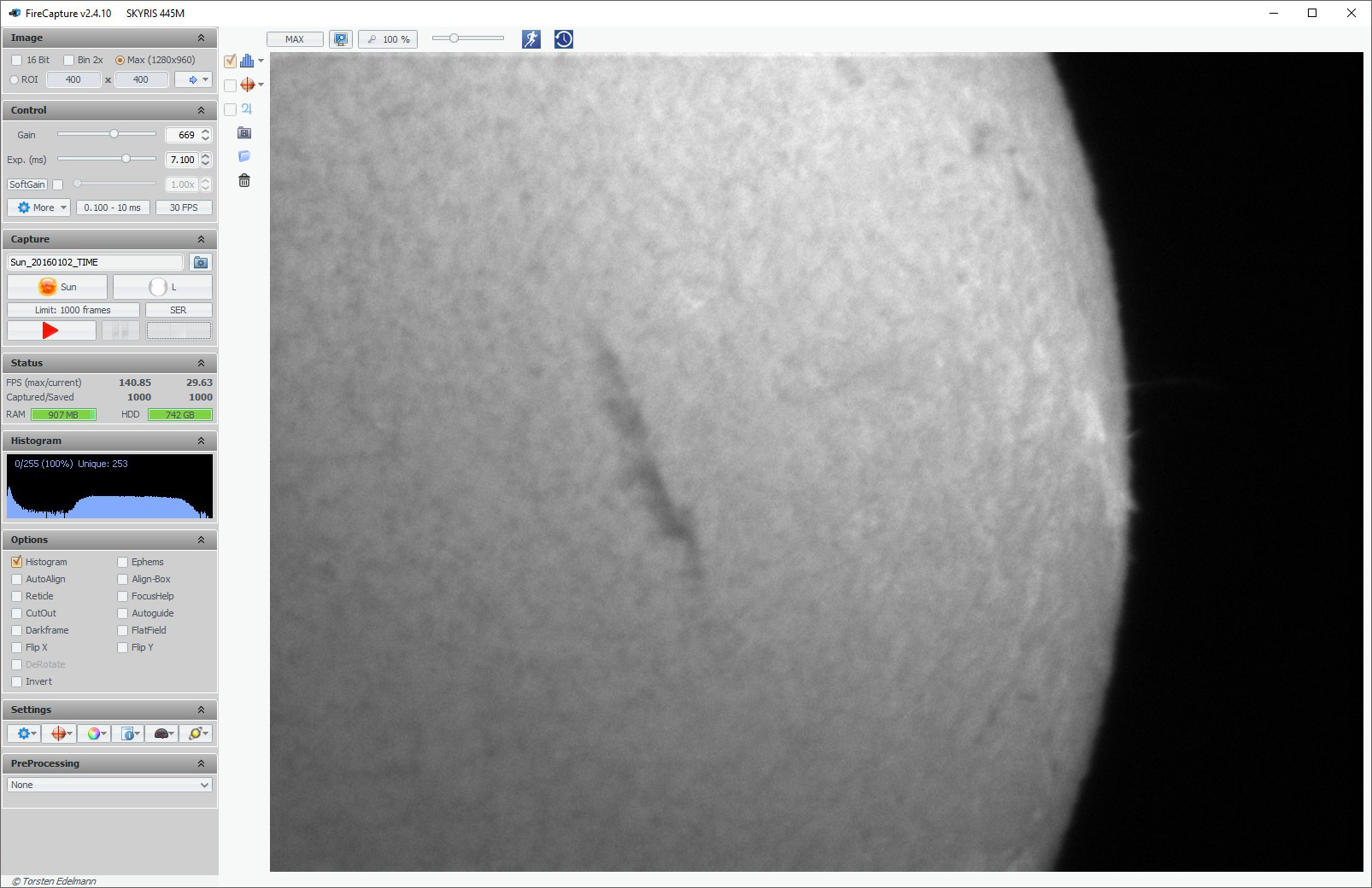This screenshot has height=888, width=1372.
Task: Enable the AutoAlign option
Action: tap(17, 579)
